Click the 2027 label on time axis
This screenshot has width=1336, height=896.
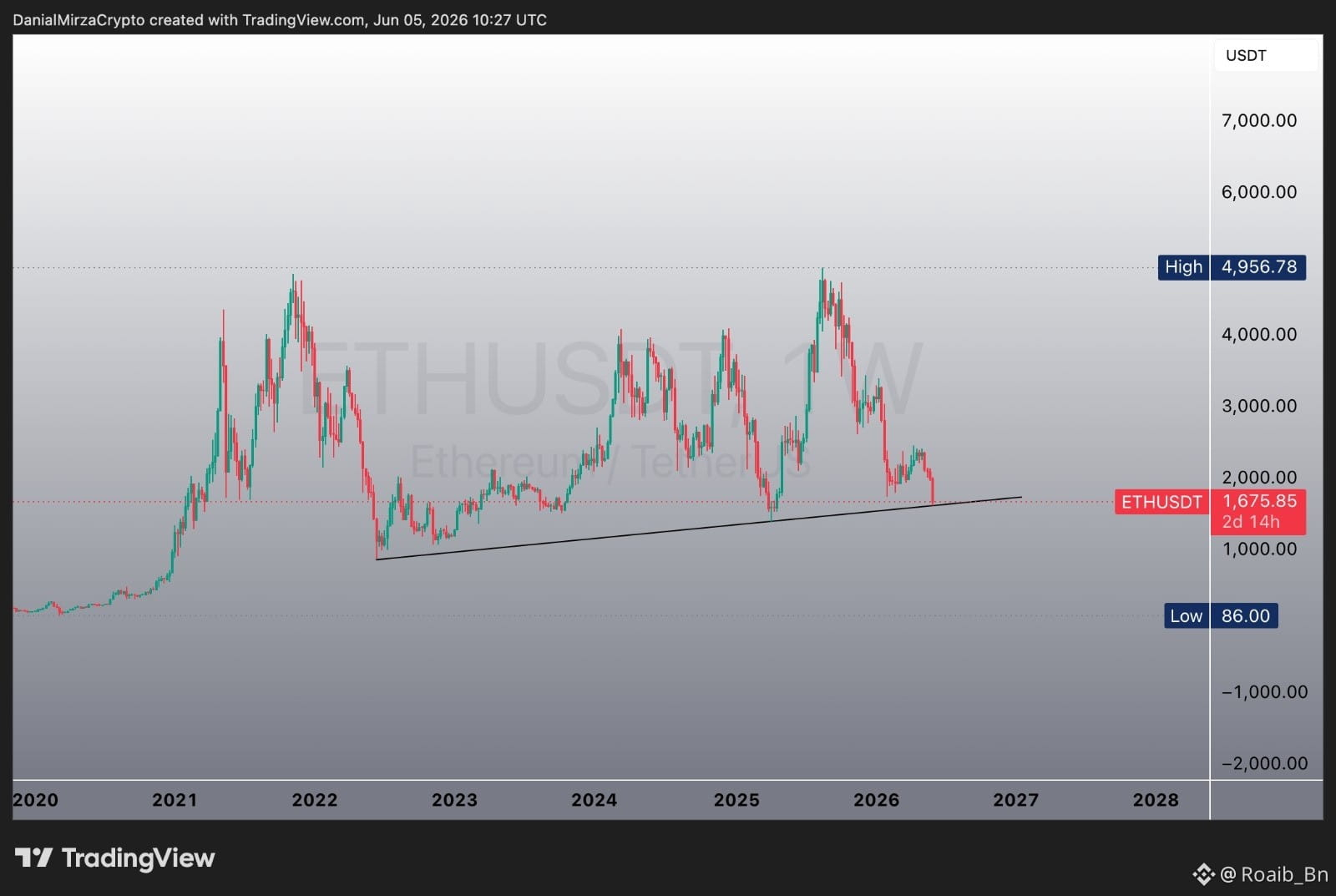pyautogui.click(x=1015, y=800)
